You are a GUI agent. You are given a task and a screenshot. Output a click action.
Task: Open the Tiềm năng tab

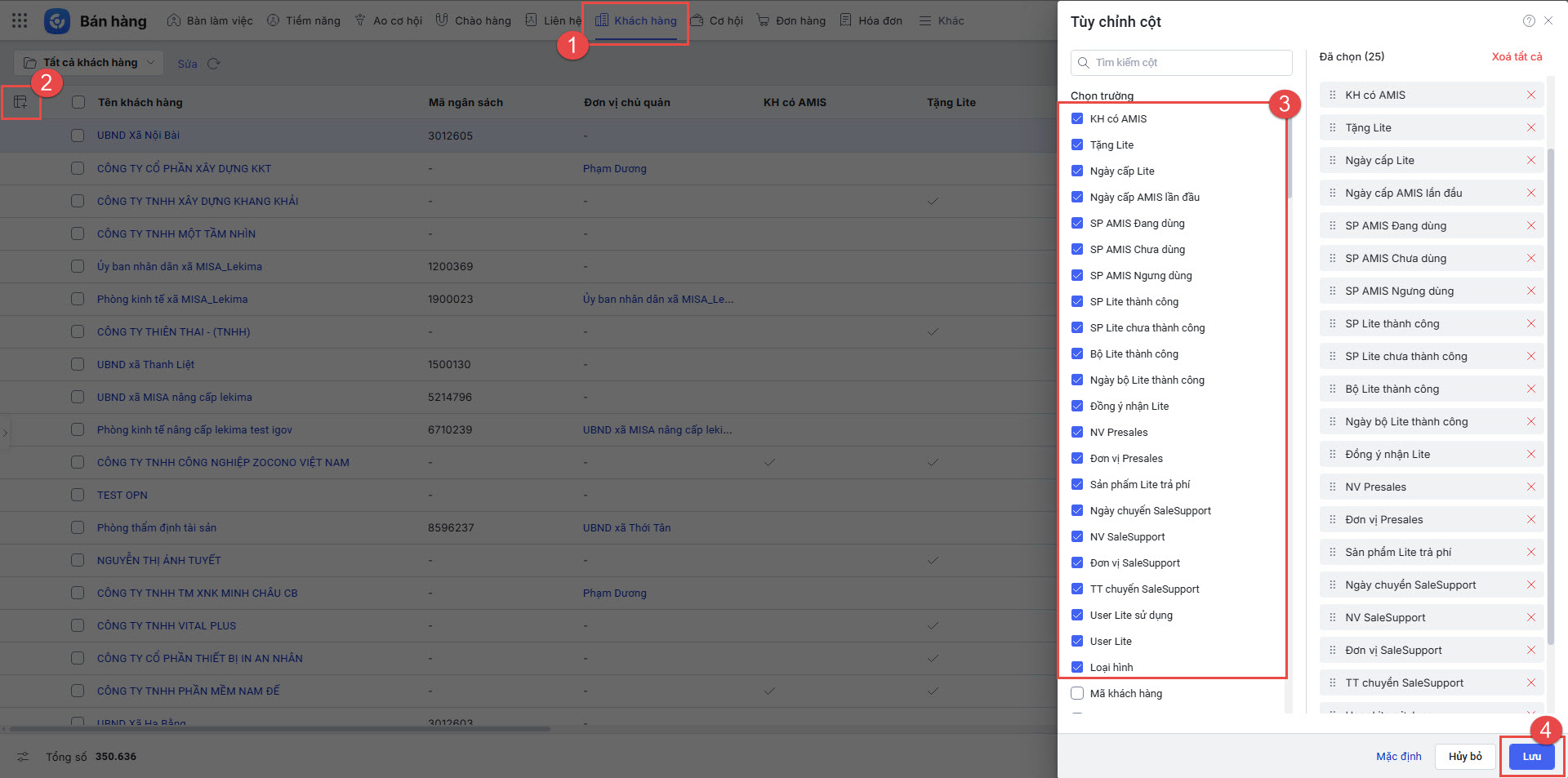click(304, 20)
